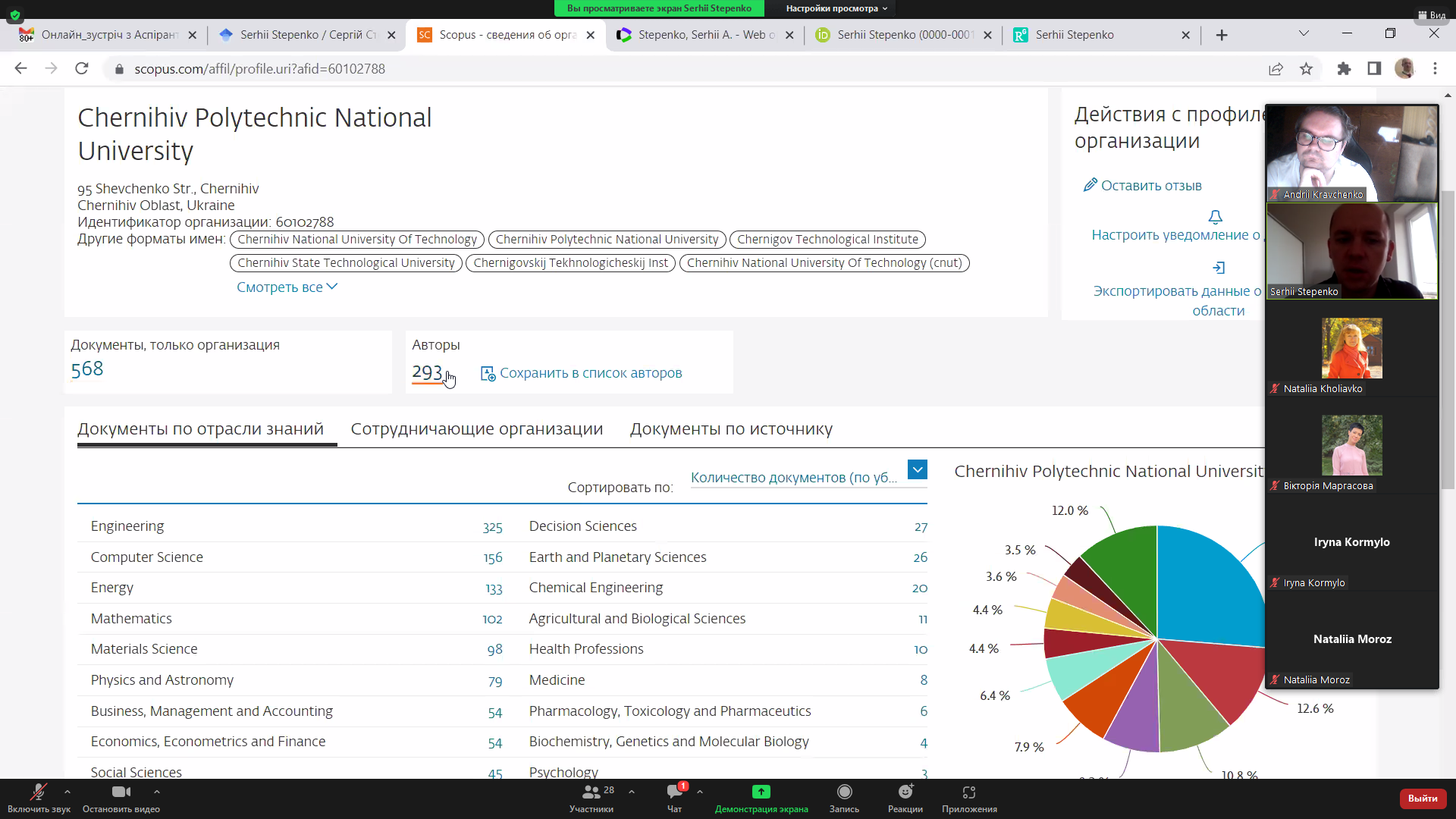Open Zoom Chat panel

coord(673,792)
